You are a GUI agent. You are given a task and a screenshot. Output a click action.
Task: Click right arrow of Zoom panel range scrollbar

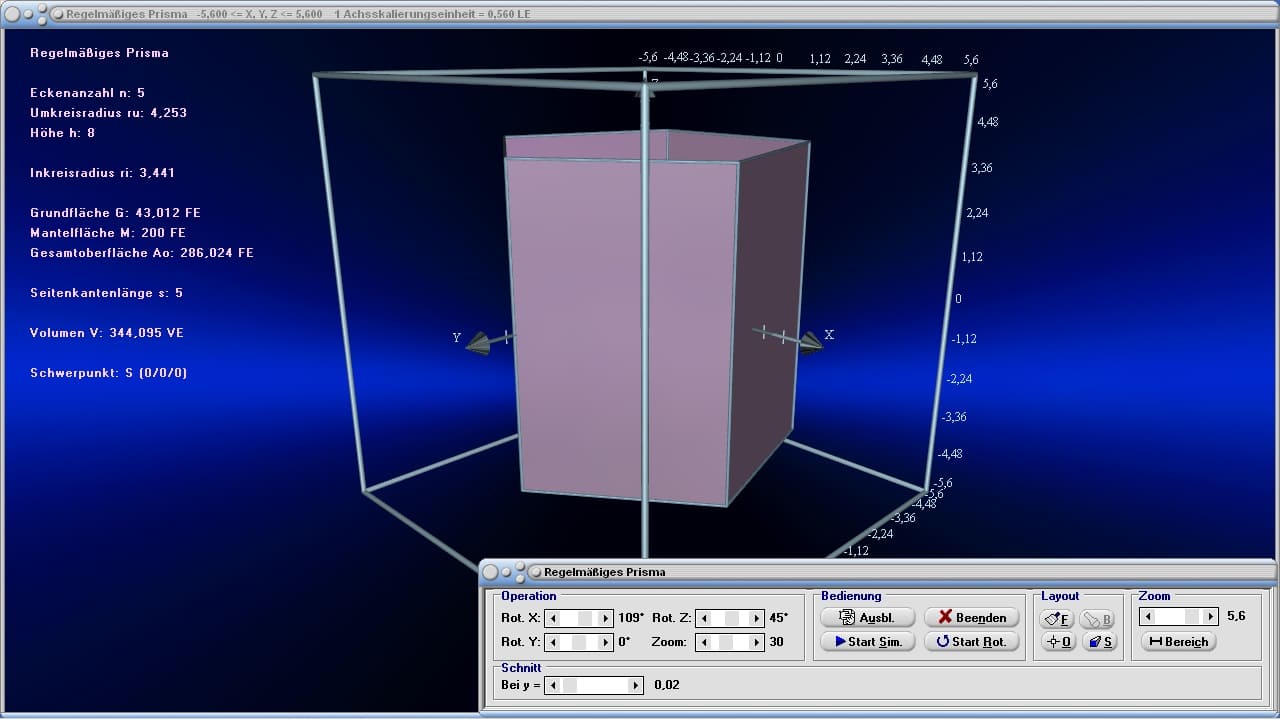(1211, 617)
